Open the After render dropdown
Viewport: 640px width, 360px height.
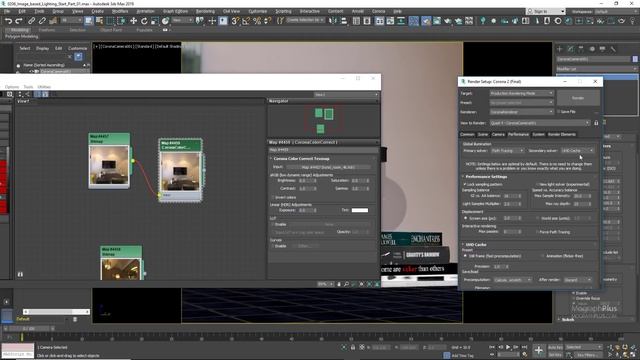click(577, 280)
